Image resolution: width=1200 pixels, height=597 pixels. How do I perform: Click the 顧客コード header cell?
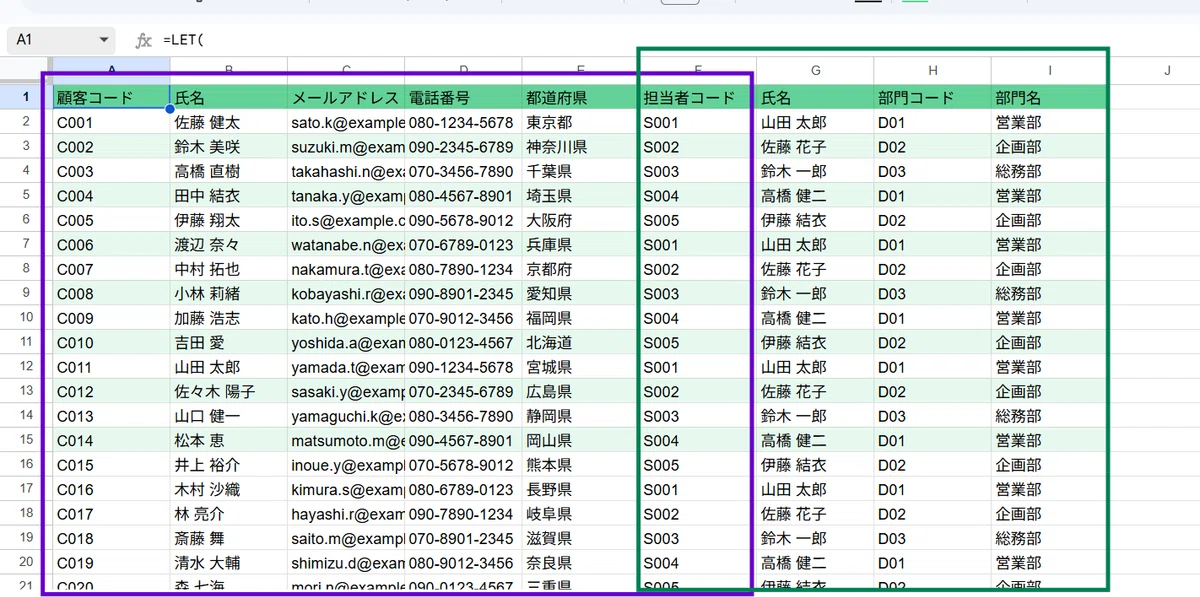111,98
